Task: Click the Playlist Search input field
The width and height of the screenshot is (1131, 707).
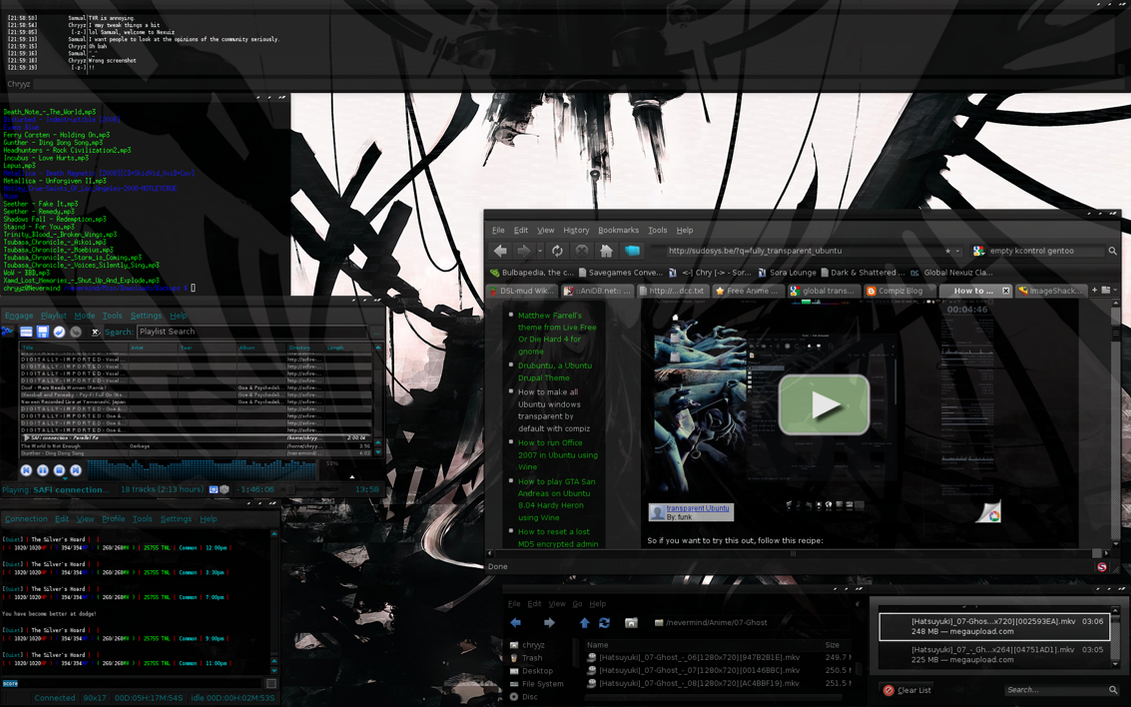Action: 252,332
